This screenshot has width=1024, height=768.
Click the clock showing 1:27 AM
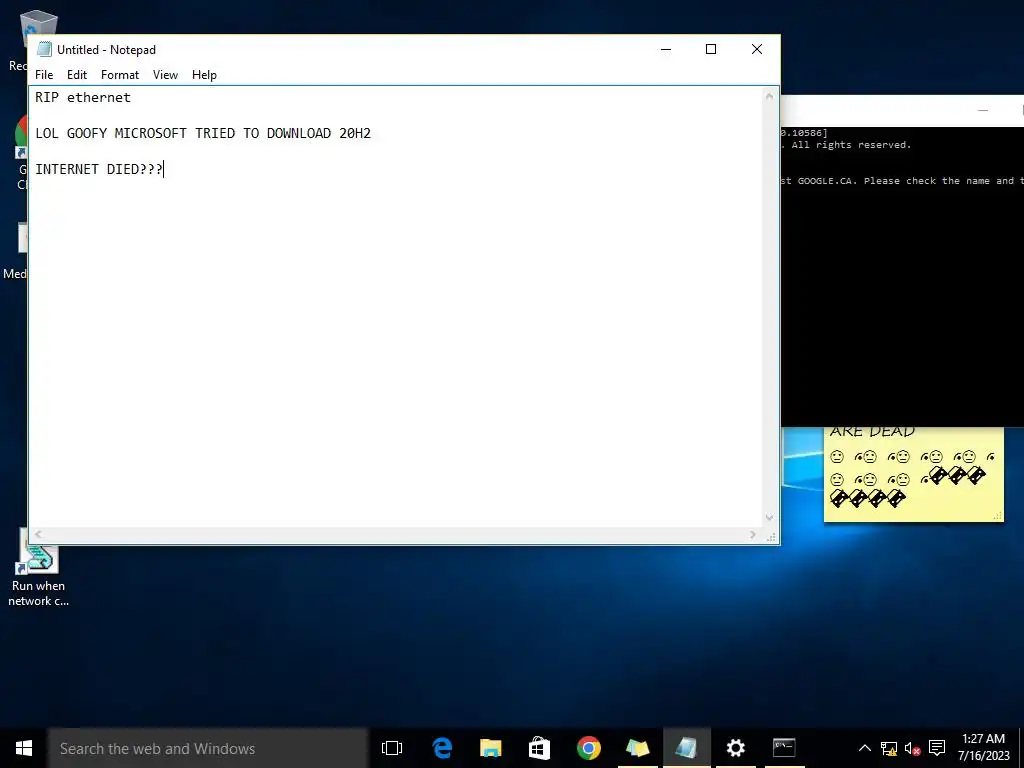tap(984, 747)
